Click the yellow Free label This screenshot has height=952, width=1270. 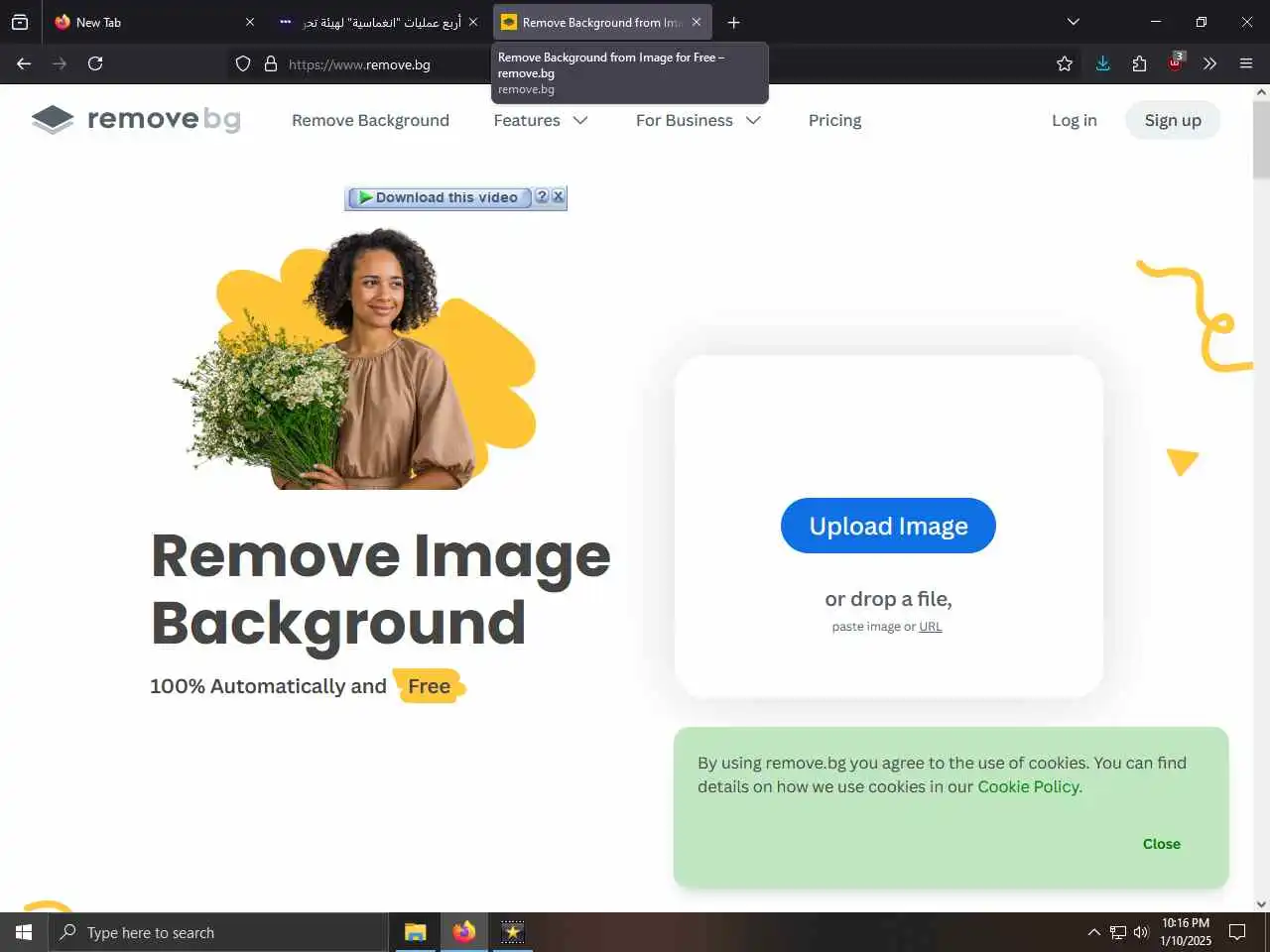coord(430,686)
